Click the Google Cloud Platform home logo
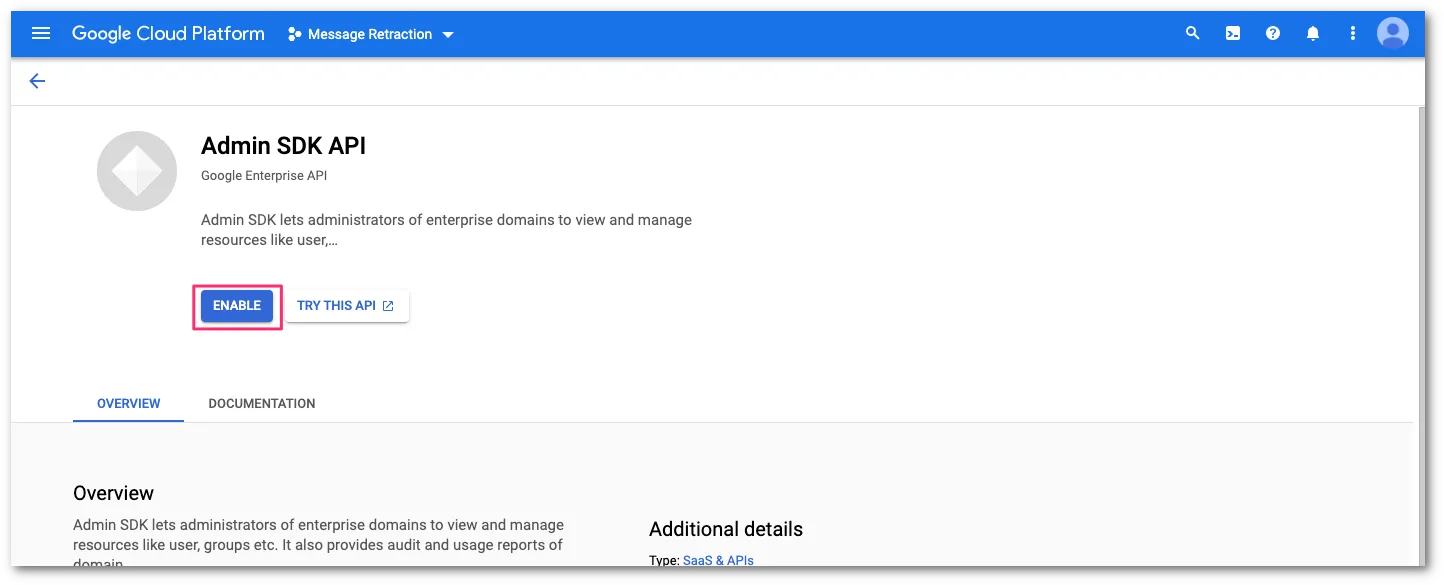The width and height of the screenshot is (1444, 585). [167, 32]
